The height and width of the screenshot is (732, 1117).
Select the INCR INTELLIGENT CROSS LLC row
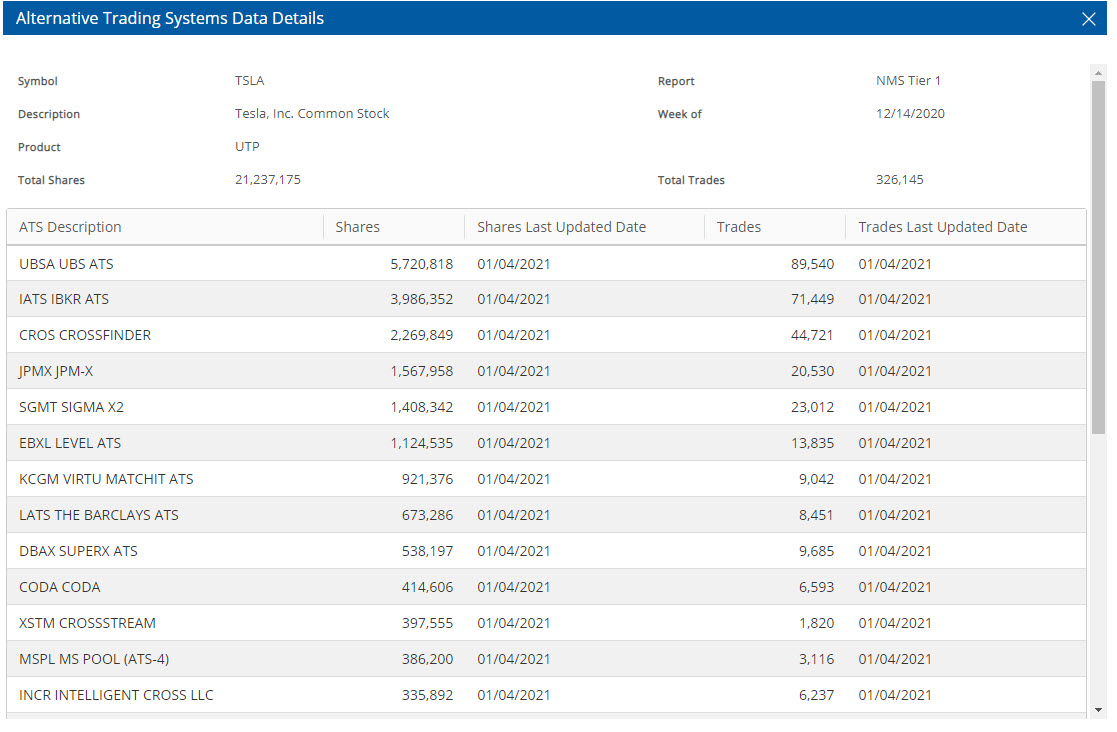tap(546, 695)
